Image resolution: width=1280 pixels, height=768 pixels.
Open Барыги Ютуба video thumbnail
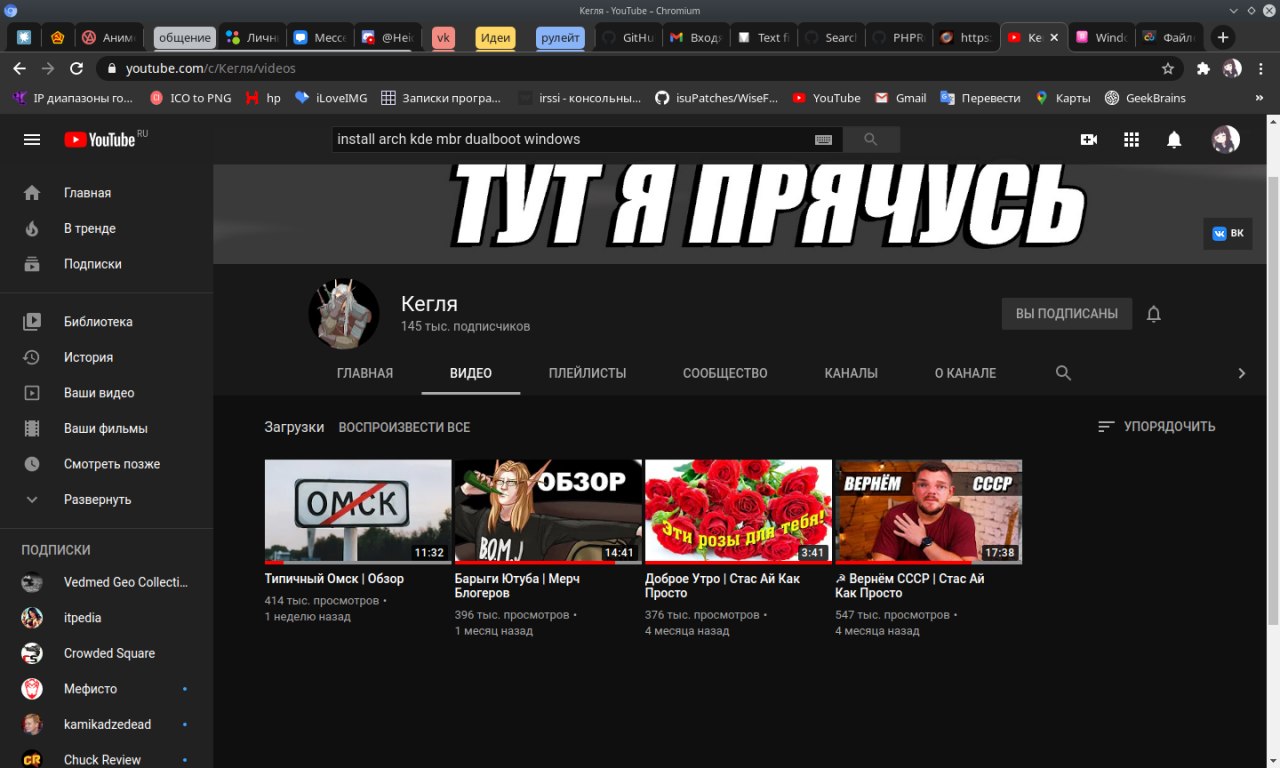point(548,512)
